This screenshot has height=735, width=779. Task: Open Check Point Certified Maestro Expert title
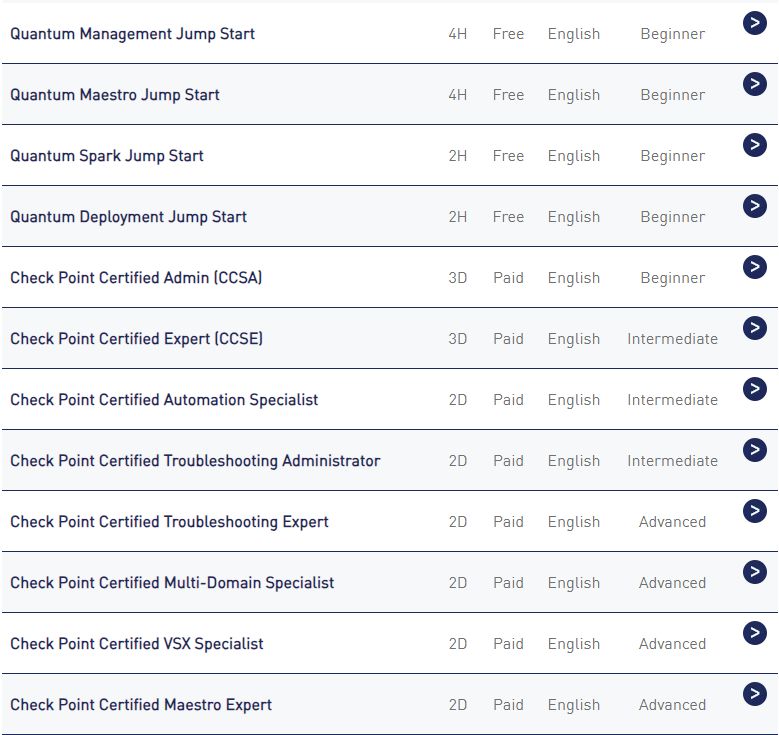pyautogui.click(x=141, y=705)
